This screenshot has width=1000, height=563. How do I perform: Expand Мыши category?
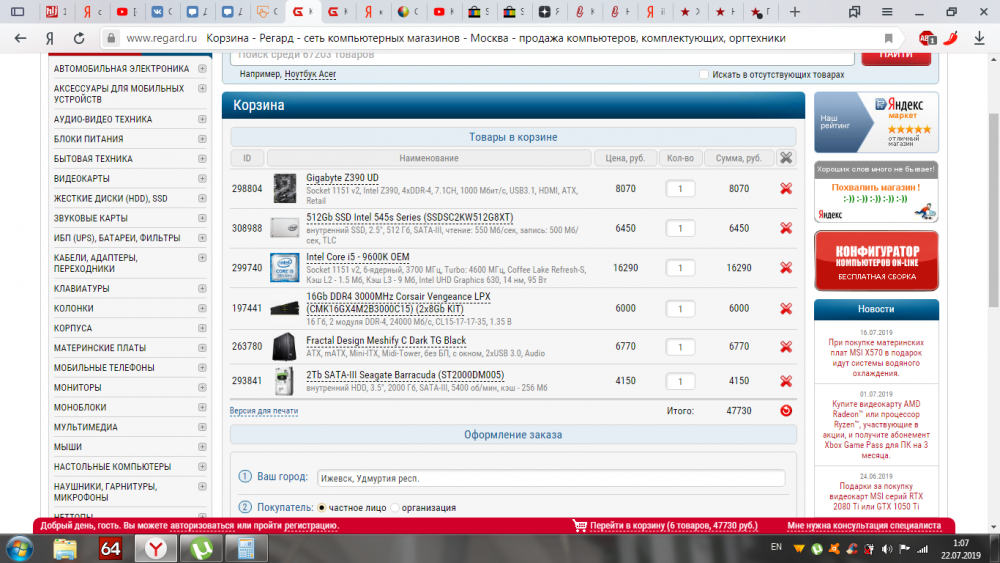[202, 446]
